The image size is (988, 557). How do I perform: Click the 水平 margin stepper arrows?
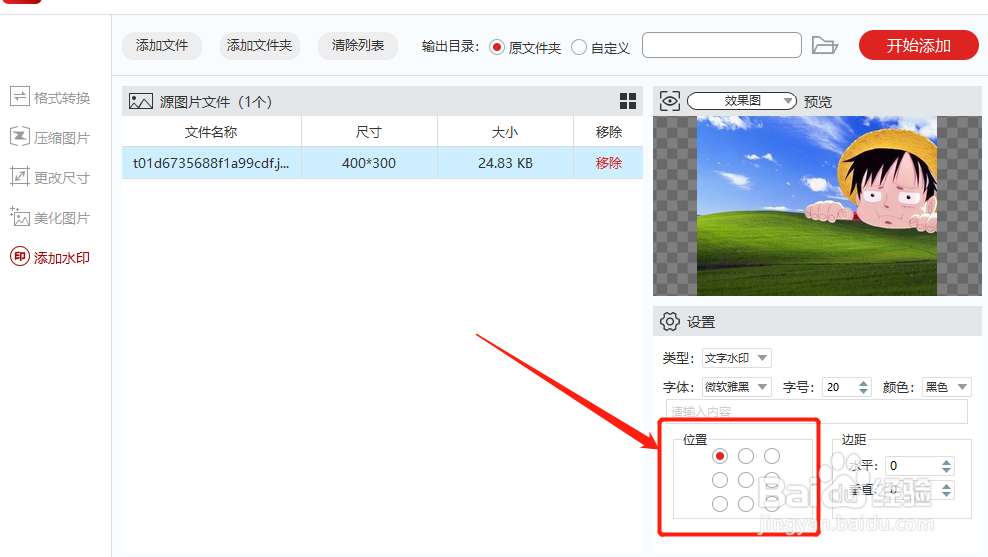click(x=946, y=466)
